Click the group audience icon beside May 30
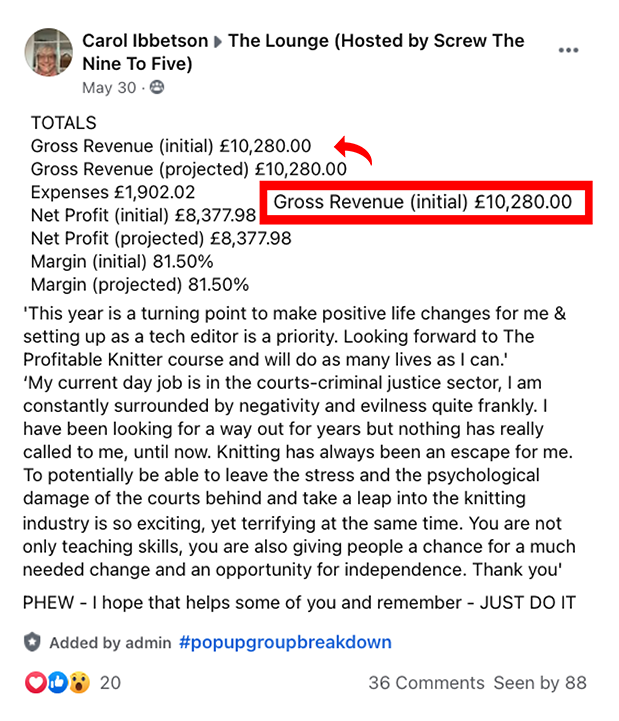The height and width of the screenshot is (721, 619). coord(156,88)
